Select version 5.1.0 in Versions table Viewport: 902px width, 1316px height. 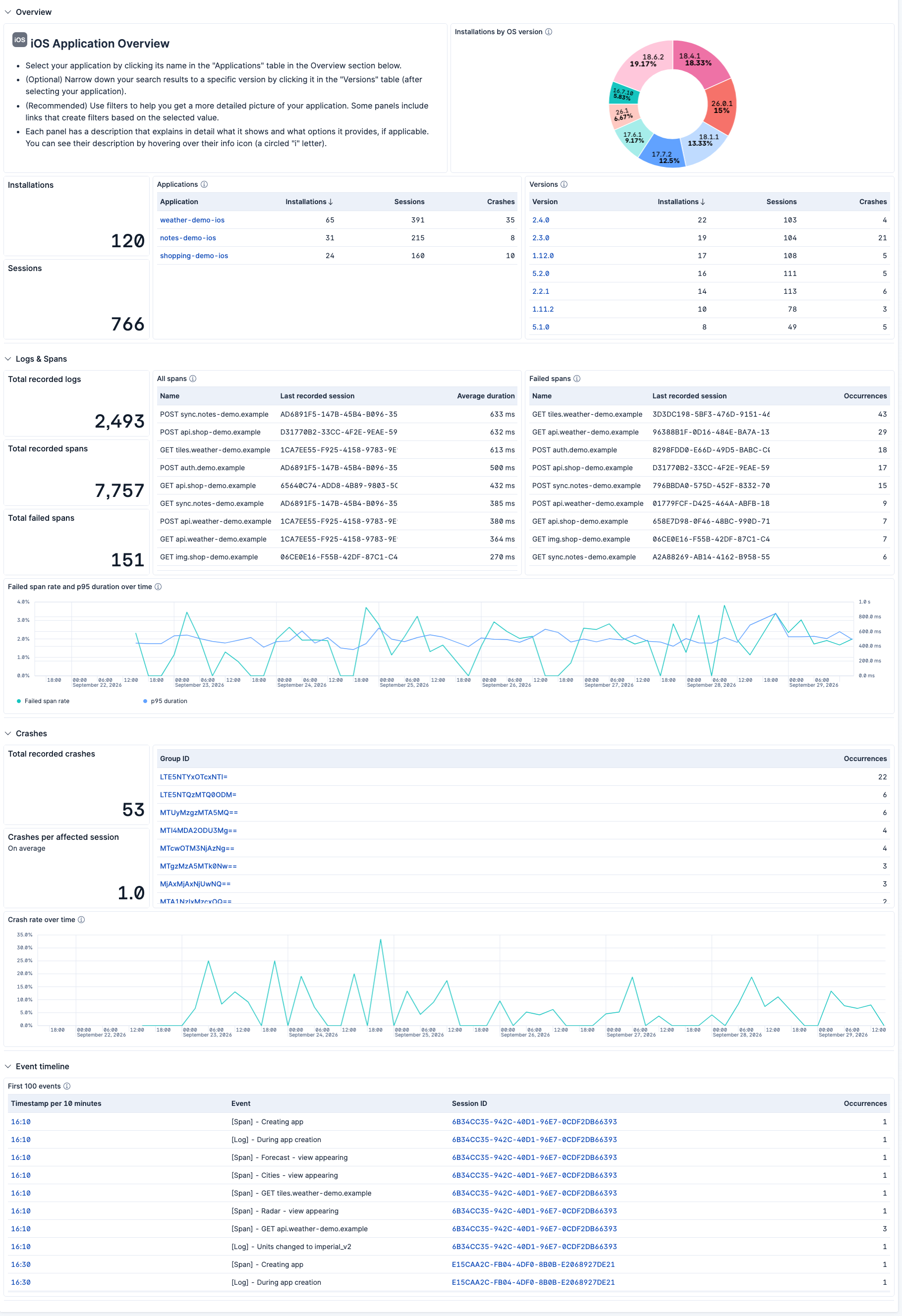[x=541, y=328]
